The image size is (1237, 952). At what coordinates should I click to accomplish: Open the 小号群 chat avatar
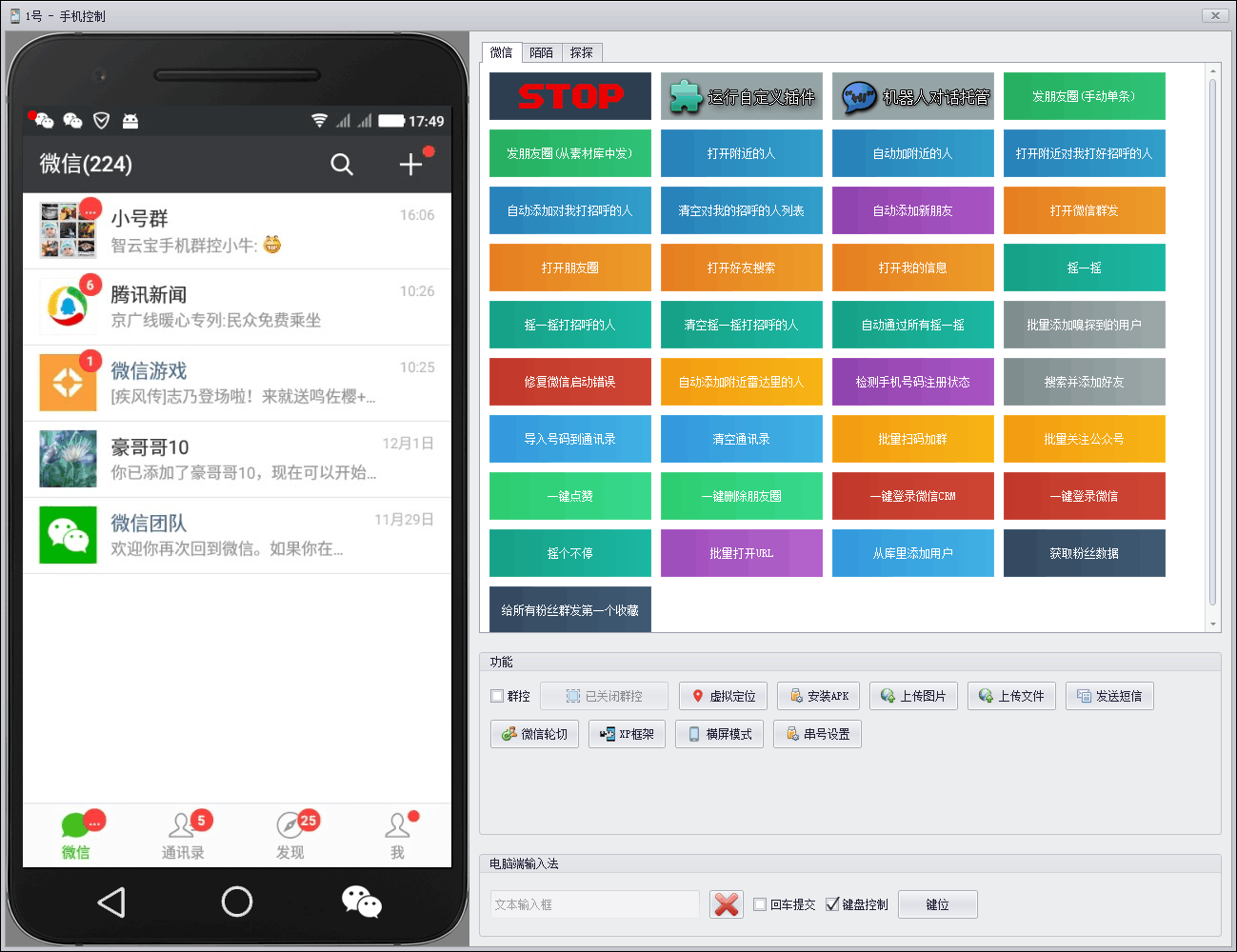(68, 229)
